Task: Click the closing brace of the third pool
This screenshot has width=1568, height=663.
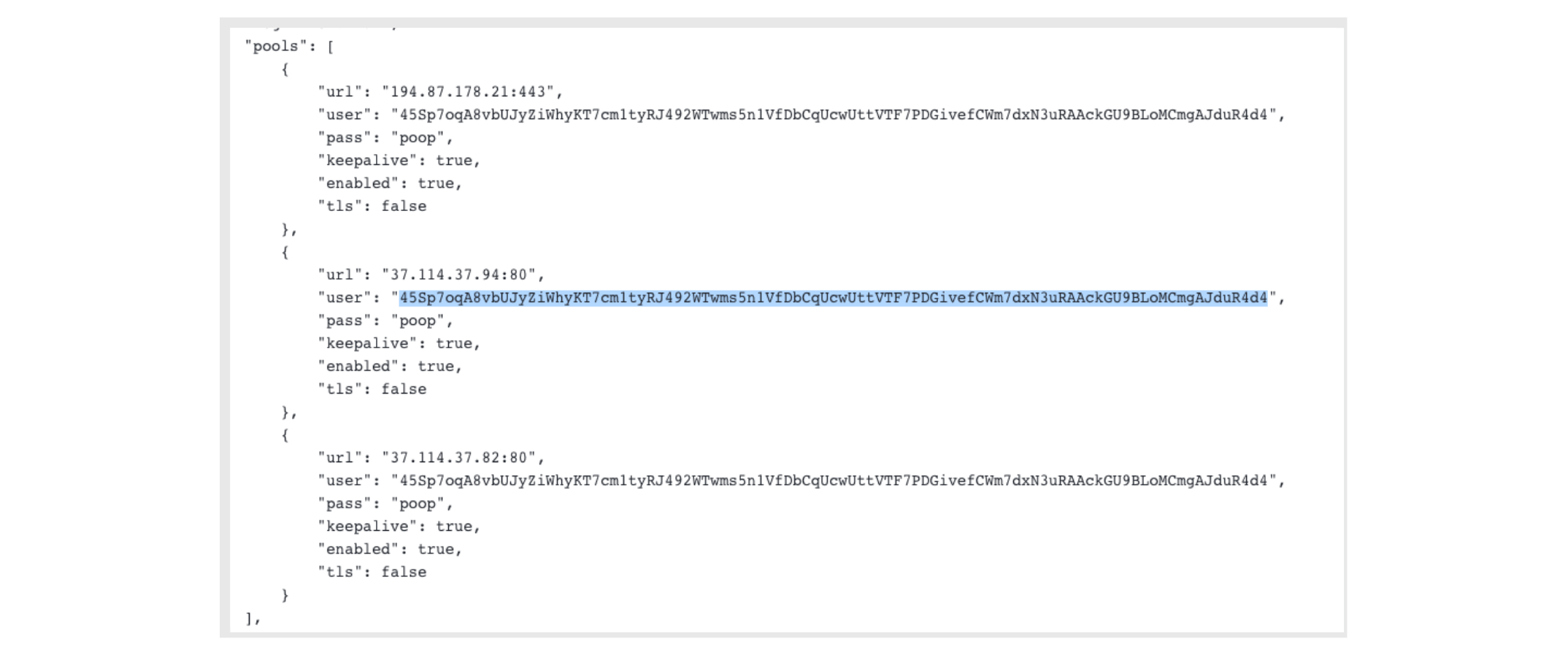Action: coord(285,596)
